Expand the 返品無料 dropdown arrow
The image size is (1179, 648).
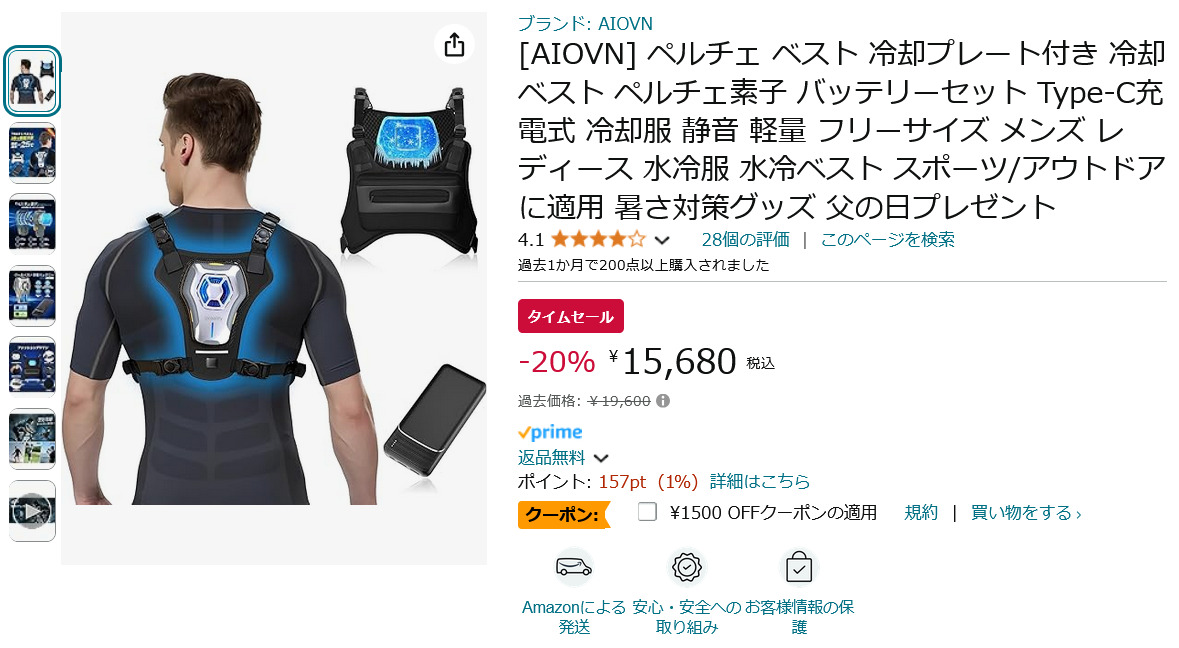tap(602, 458)
